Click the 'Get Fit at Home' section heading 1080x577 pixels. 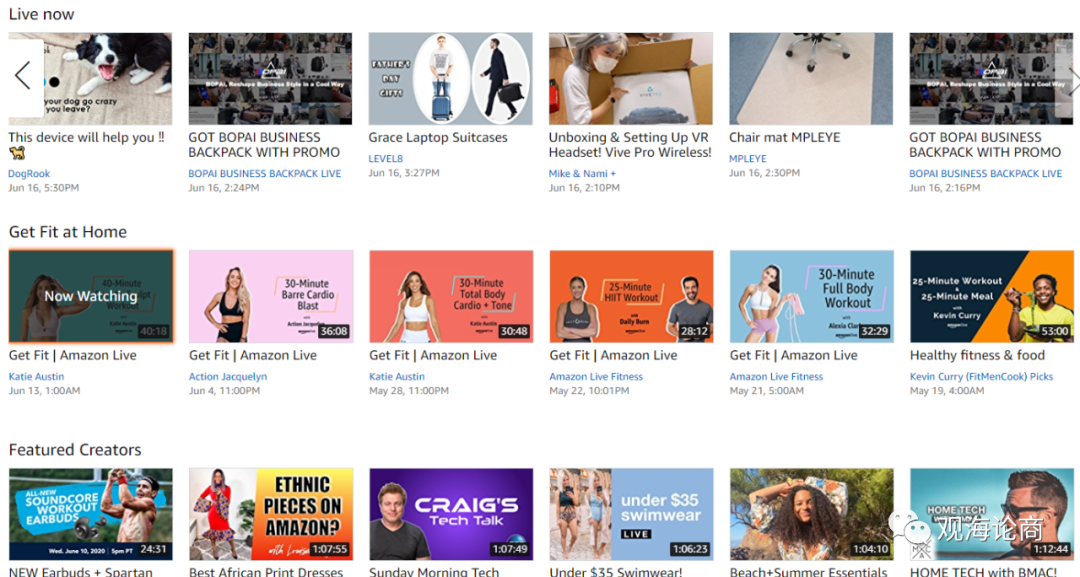[x=68, y=232]
